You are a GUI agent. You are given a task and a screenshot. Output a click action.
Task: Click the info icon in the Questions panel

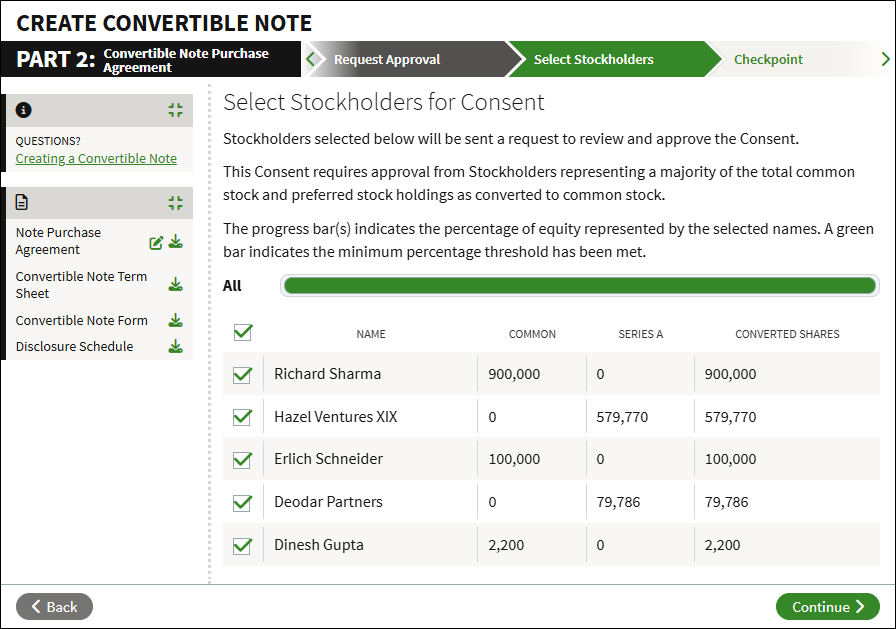click(23, 110)
